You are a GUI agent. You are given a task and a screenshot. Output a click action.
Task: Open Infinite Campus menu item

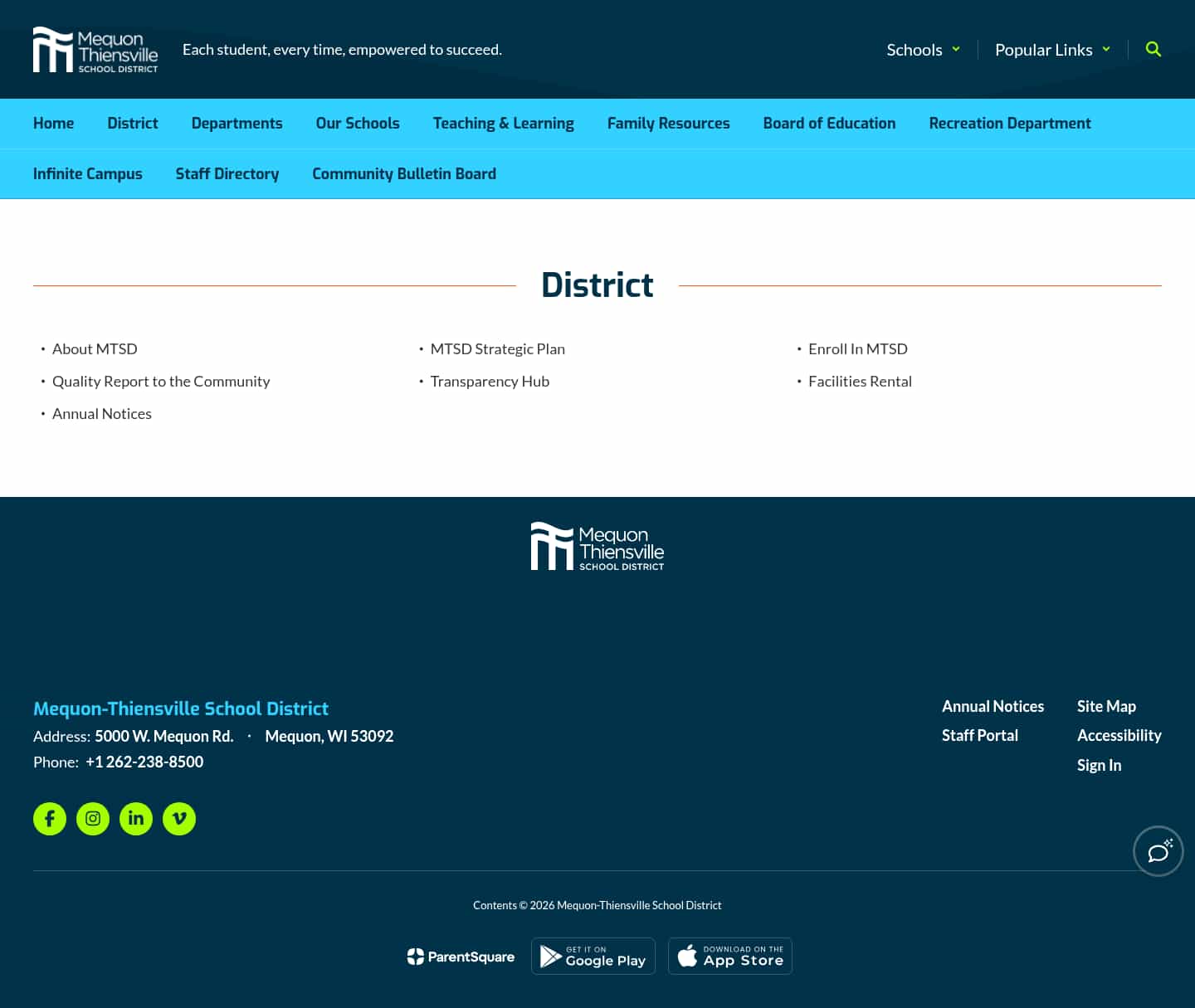(88, 174)
